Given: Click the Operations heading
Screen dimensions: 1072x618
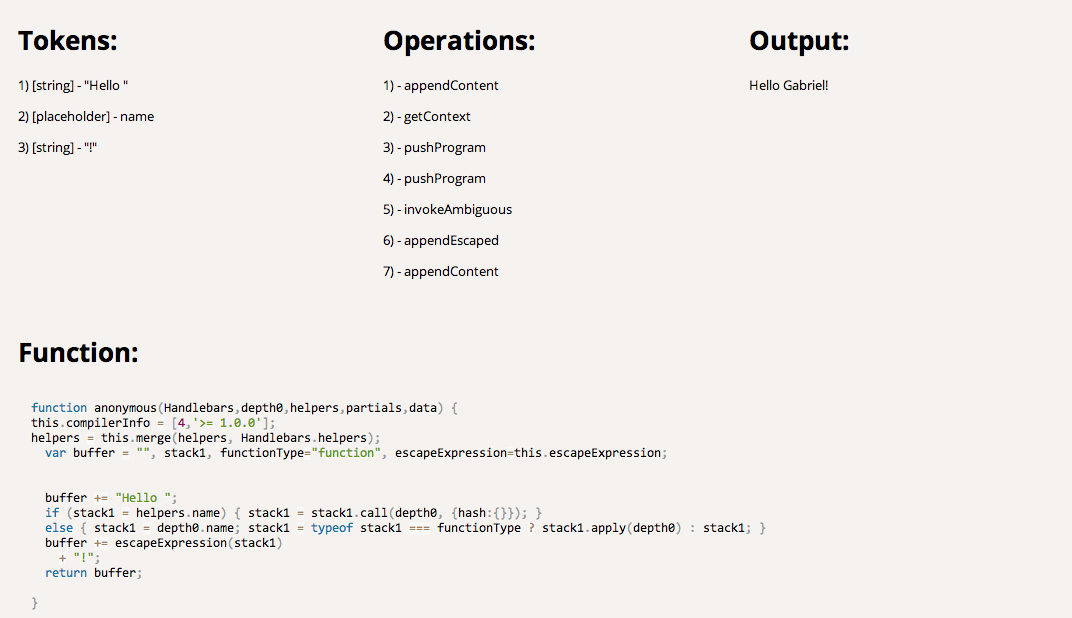Looking at the screenshot, I should click(459, 41).
